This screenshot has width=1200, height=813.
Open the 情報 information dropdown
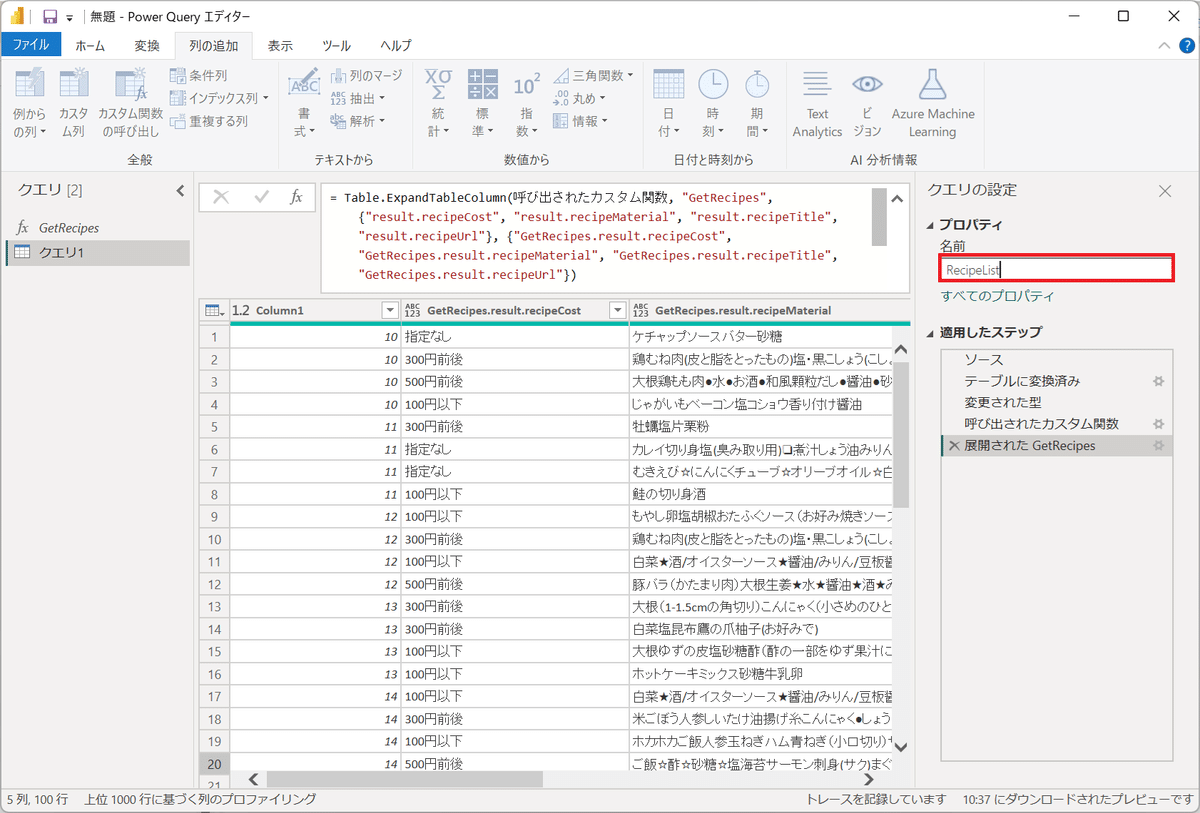(581, 121)
